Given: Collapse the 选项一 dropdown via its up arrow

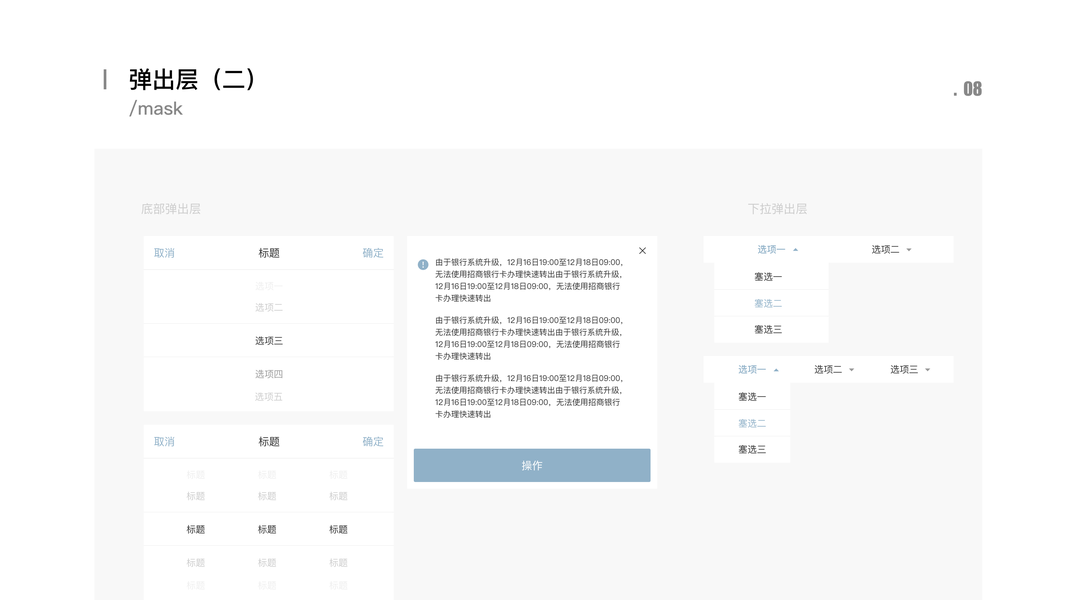Looking at the screenshot, I should 796,249.
